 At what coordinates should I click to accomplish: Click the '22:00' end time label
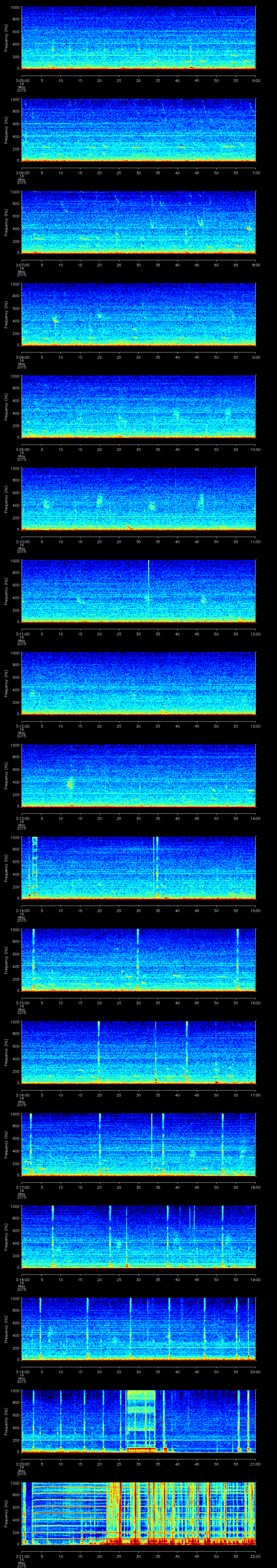pos(256,1556)
